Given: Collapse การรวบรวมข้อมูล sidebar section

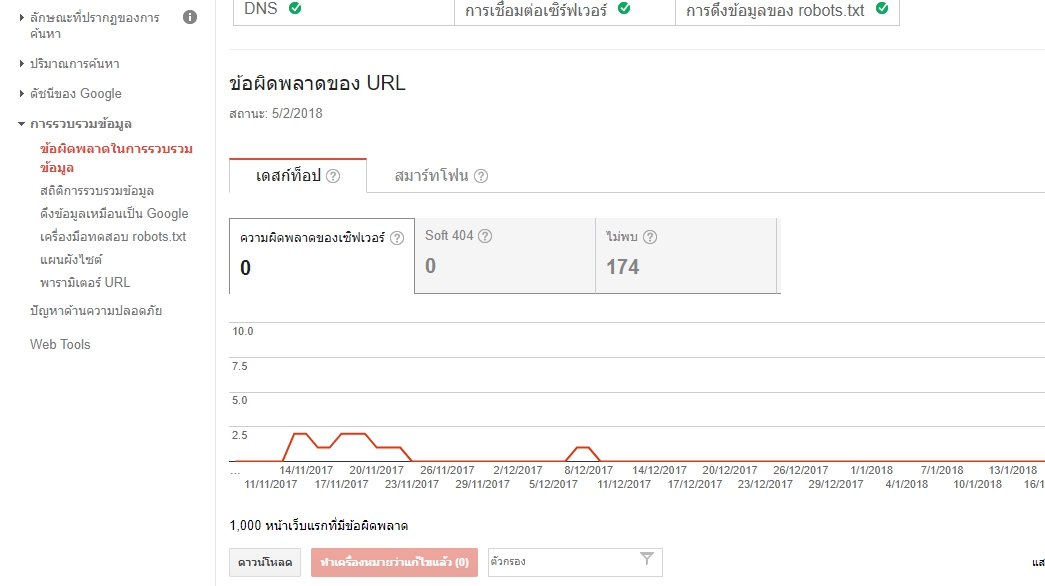Looking at the screenshot, I should [x=22, y=124].
